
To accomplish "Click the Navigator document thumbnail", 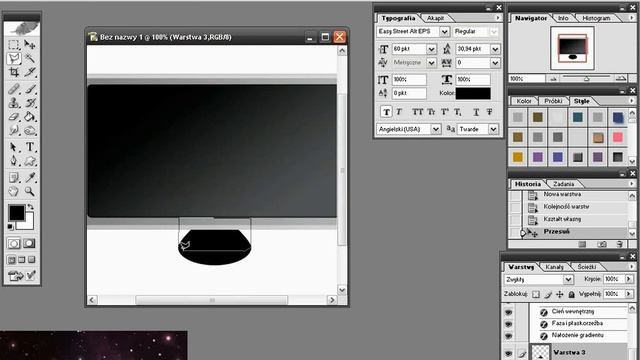I will pos(572,48).
